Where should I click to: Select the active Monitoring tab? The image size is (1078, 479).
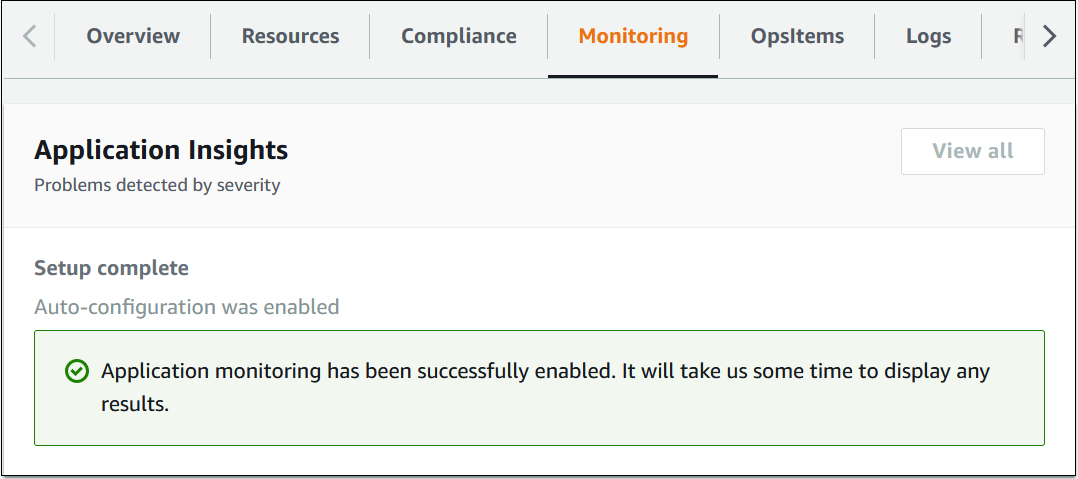pyautogui.click(x=633, y=37)
